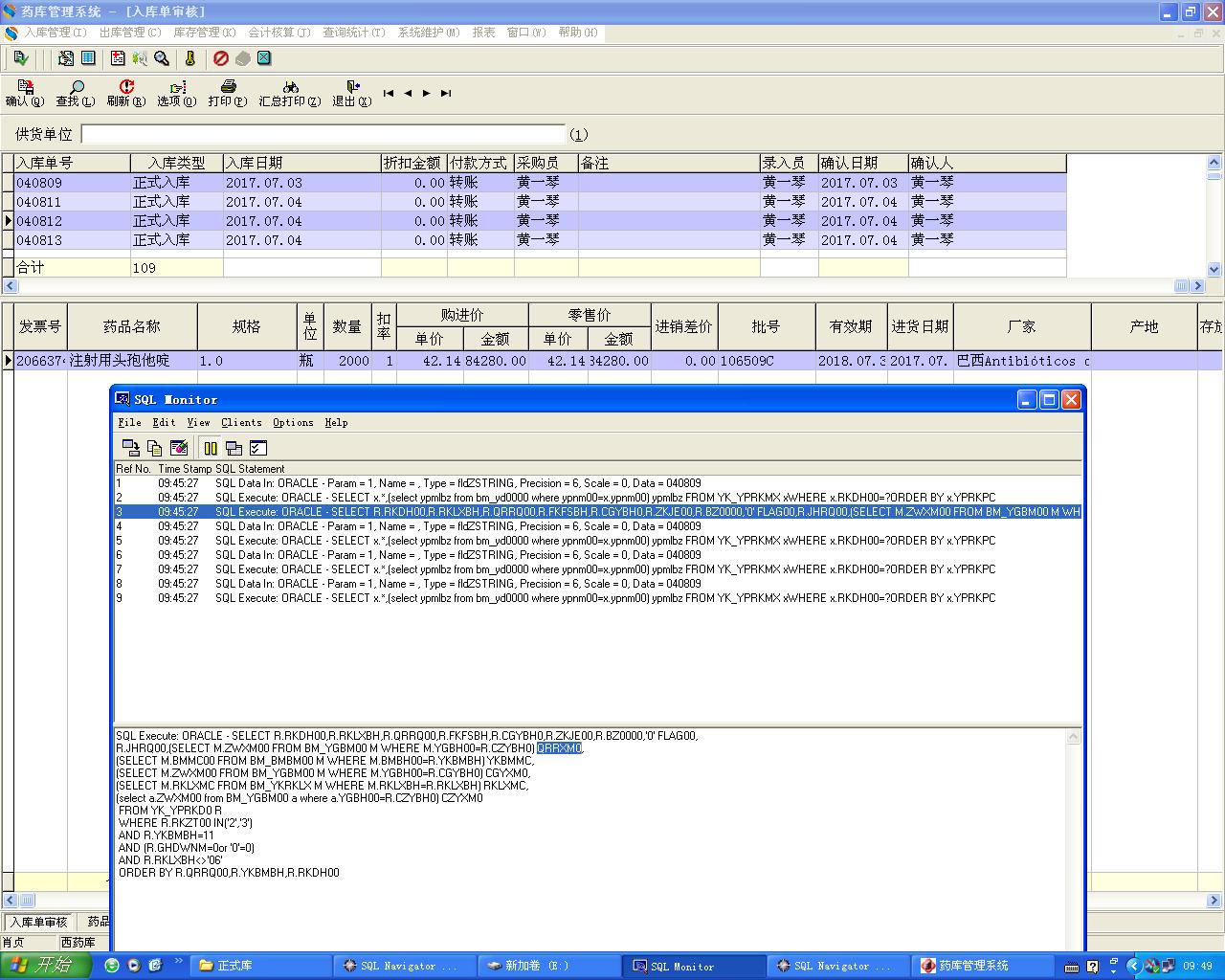The width and height of the screenshot is (1225, 980).
Task: Click the 供货单位 input field
Action: pyautogui.click(x=323, y=134)
